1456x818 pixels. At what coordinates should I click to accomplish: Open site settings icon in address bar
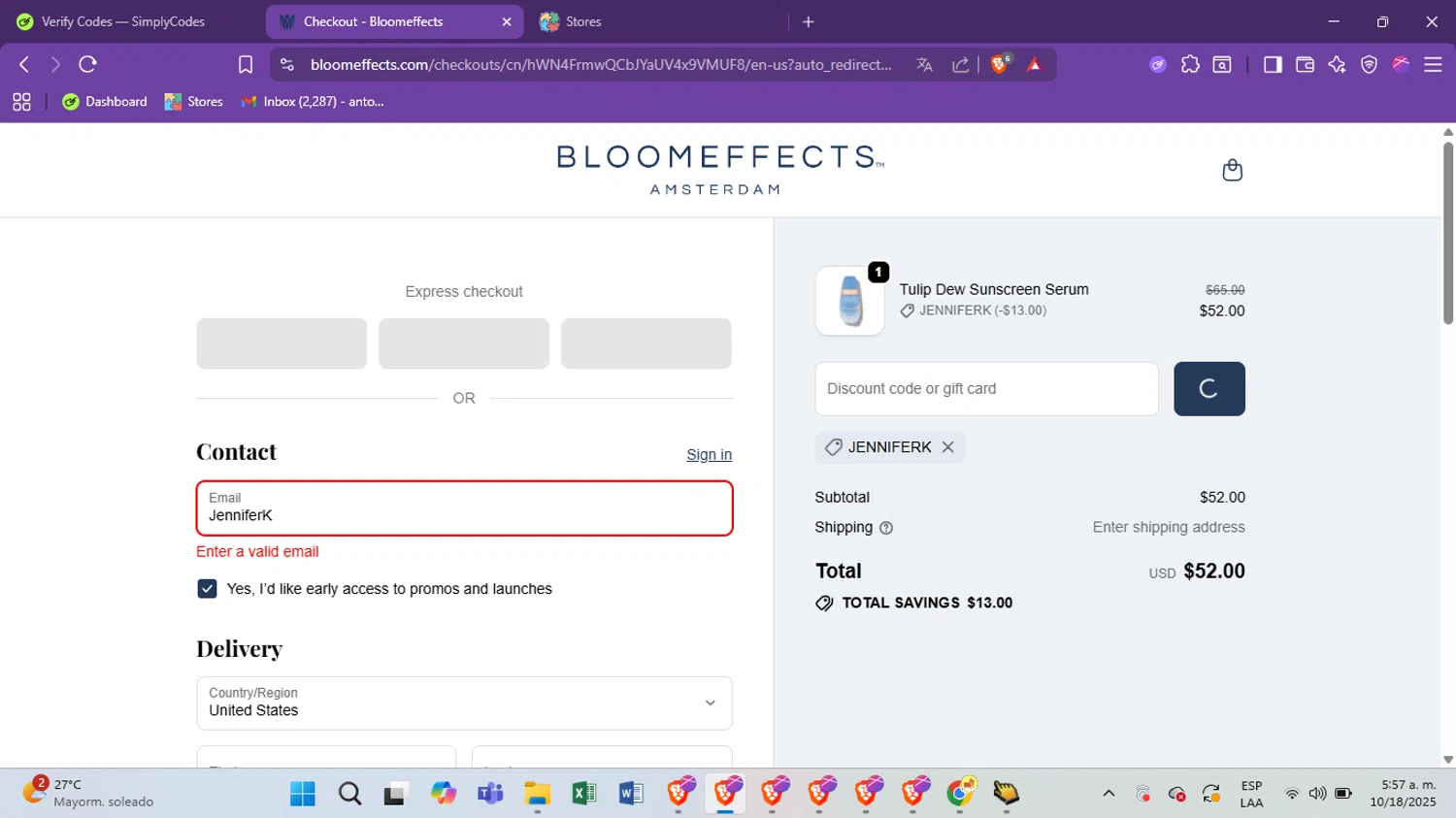pyautogui.click(x=286, y=64)
